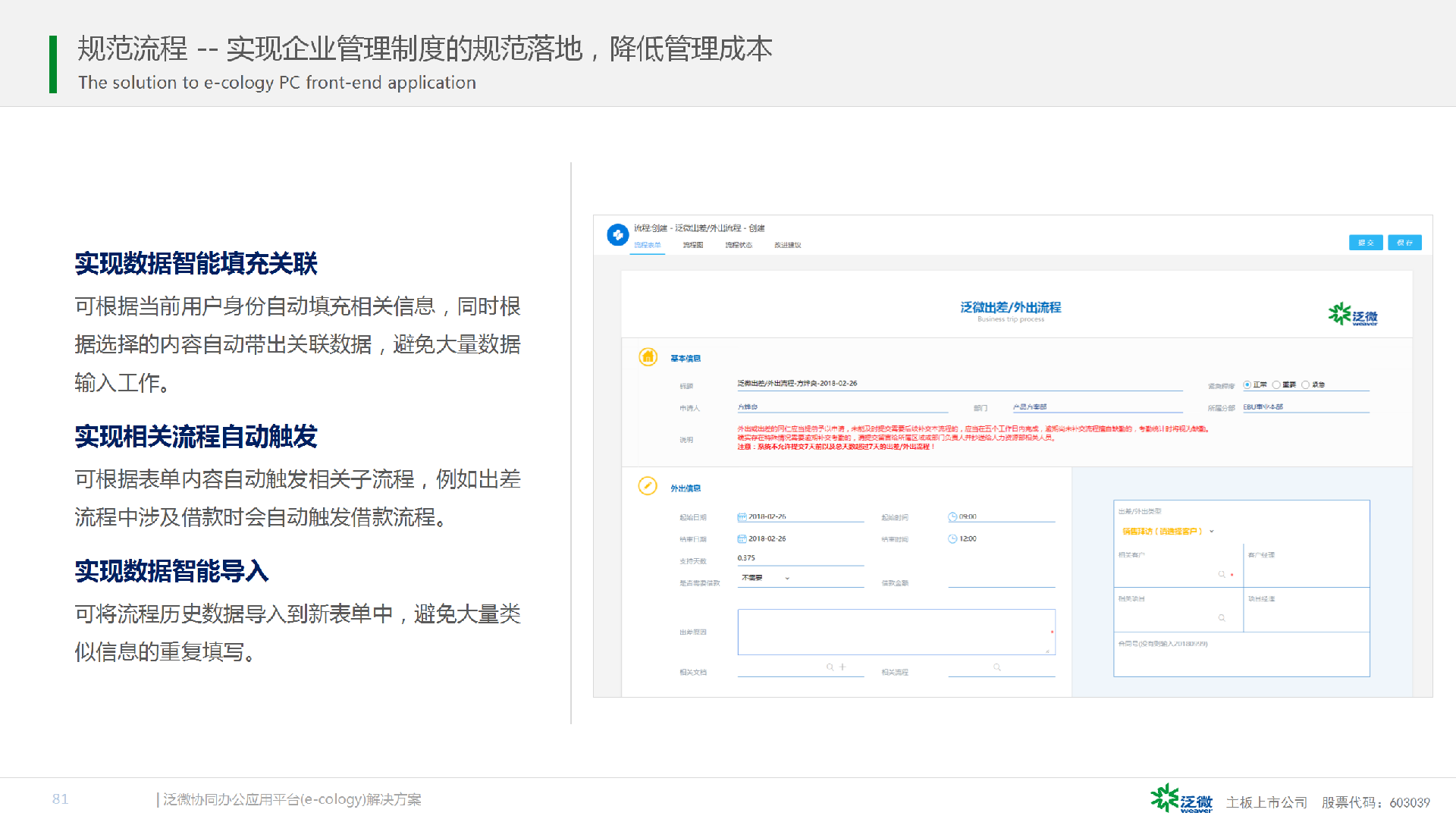1456x819 pixels.
Task: Click the 实现数据智能导入 heading
Action: coord(171,571)
